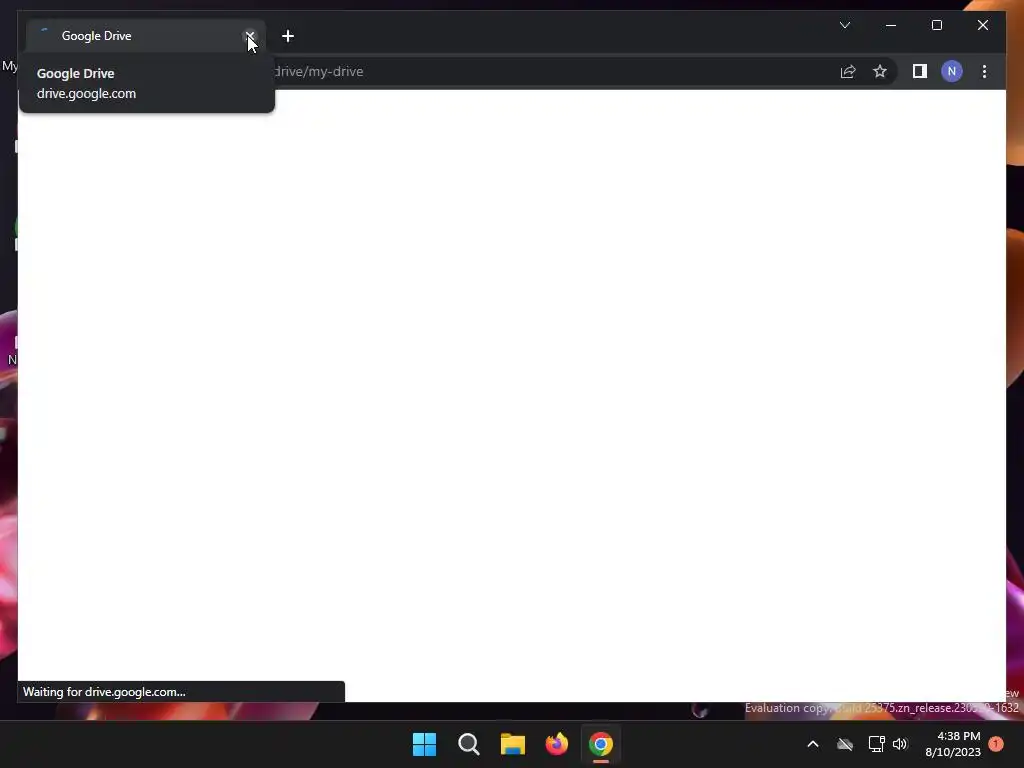Open the clock showing 4:38 PM

coord(953,744)
